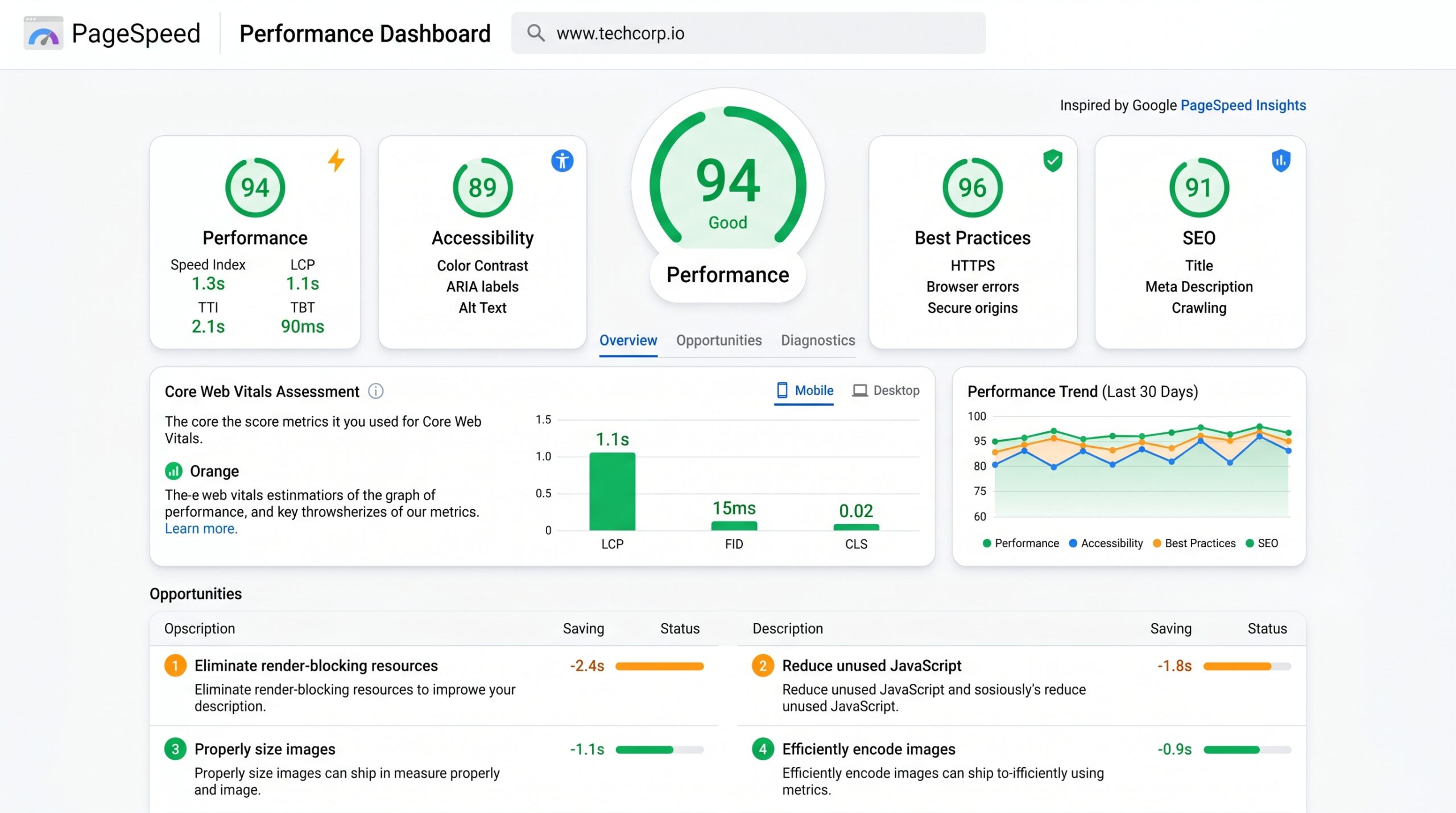Click the 96 Best Practices score circle
This screenshot has height=813, width=1456.
[x=973, y=188]
